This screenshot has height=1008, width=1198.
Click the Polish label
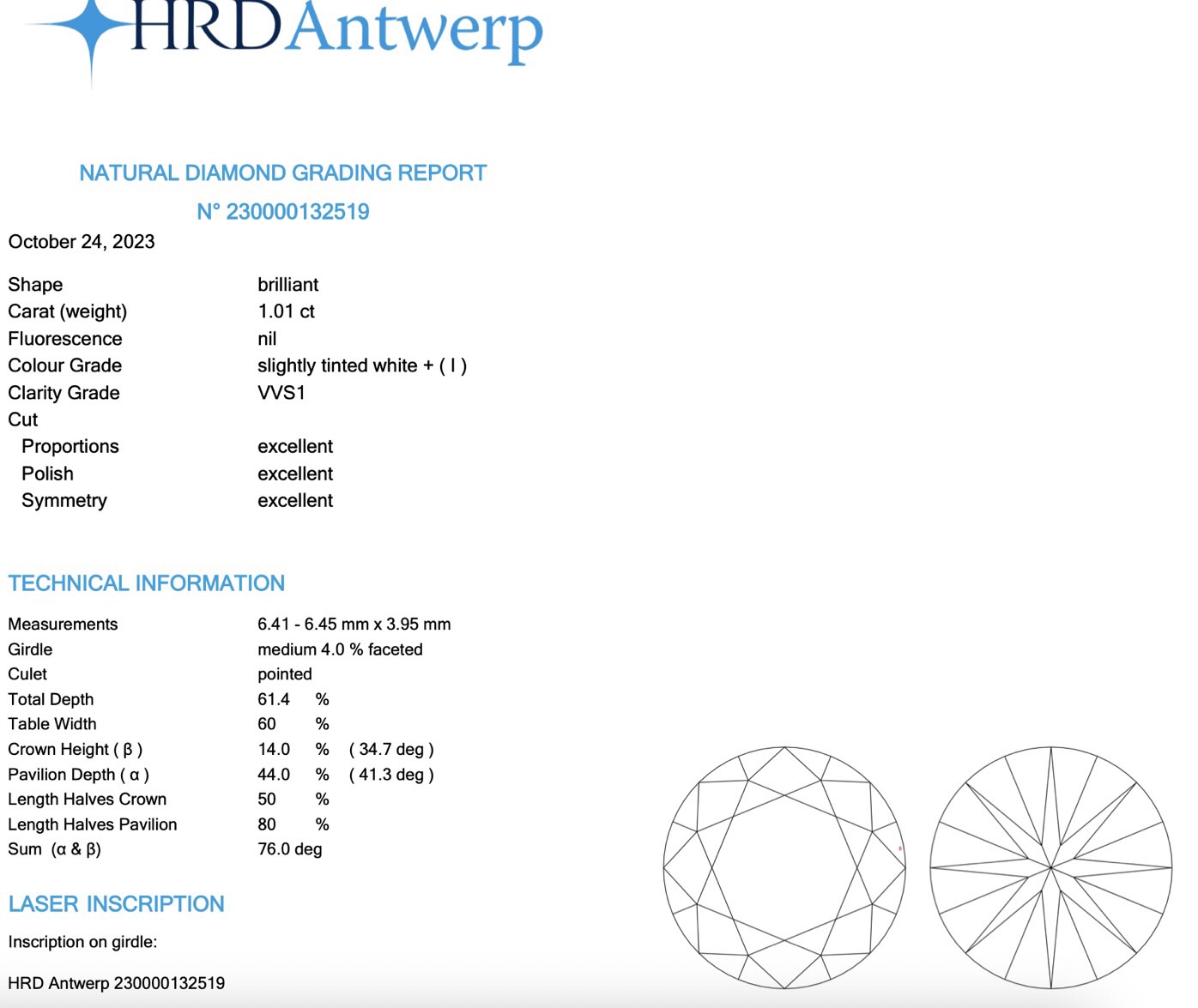point(48,474)
